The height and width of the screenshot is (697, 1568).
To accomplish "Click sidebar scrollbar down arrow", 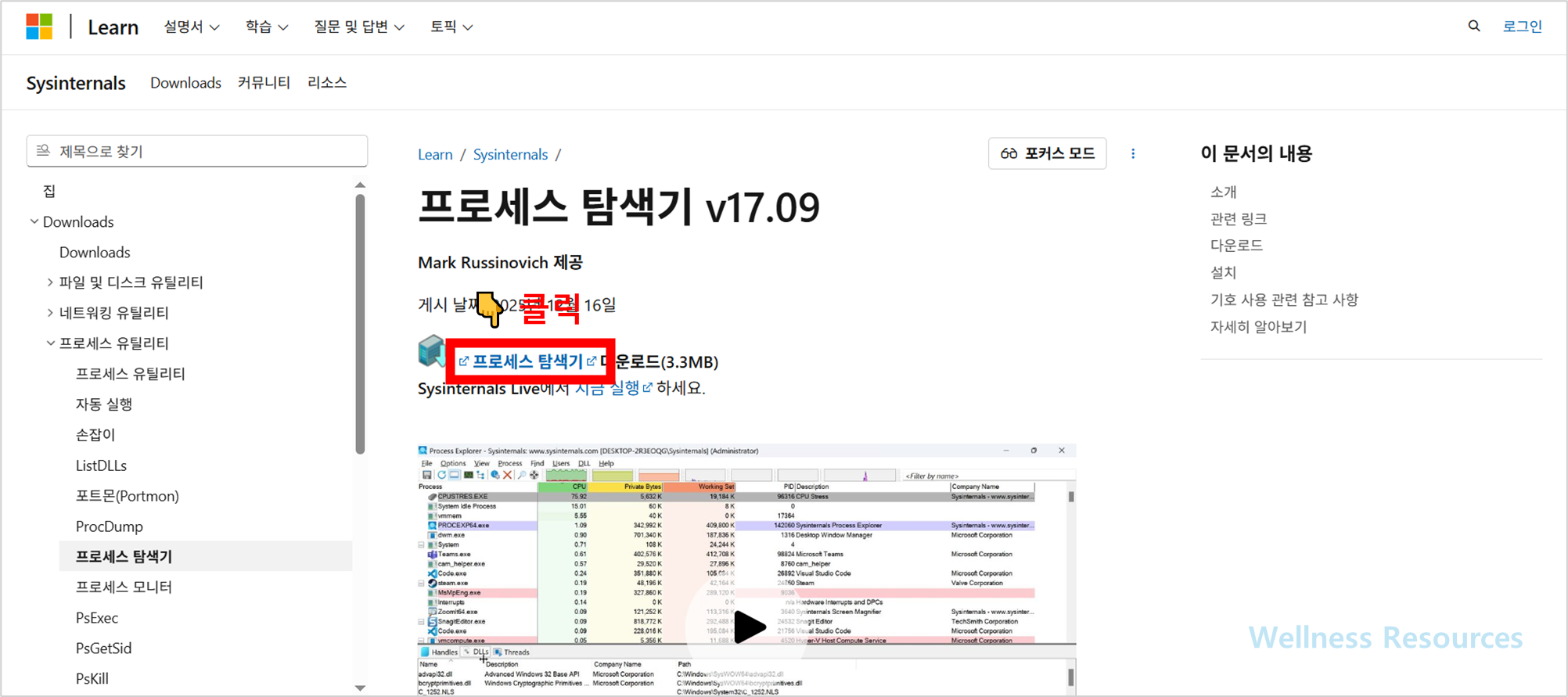I will [x=360, y=688].
